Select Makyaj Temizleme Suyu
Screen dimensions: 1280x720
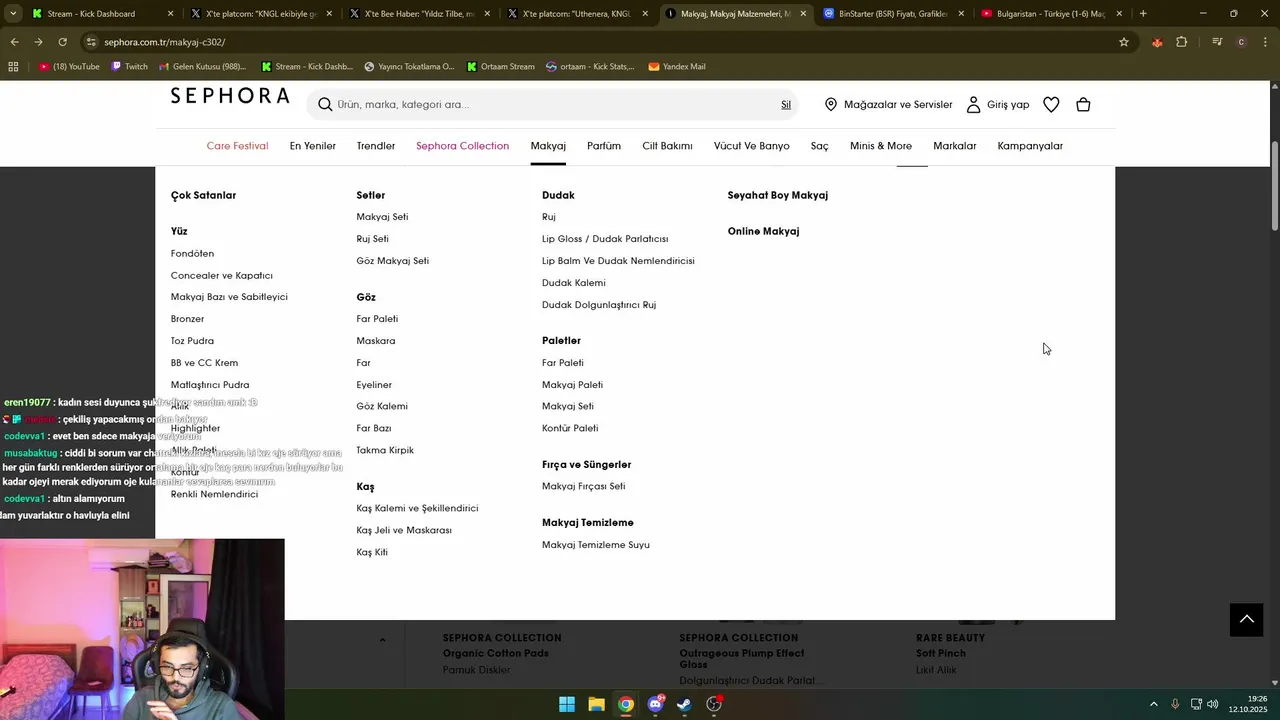coord(596,545)
